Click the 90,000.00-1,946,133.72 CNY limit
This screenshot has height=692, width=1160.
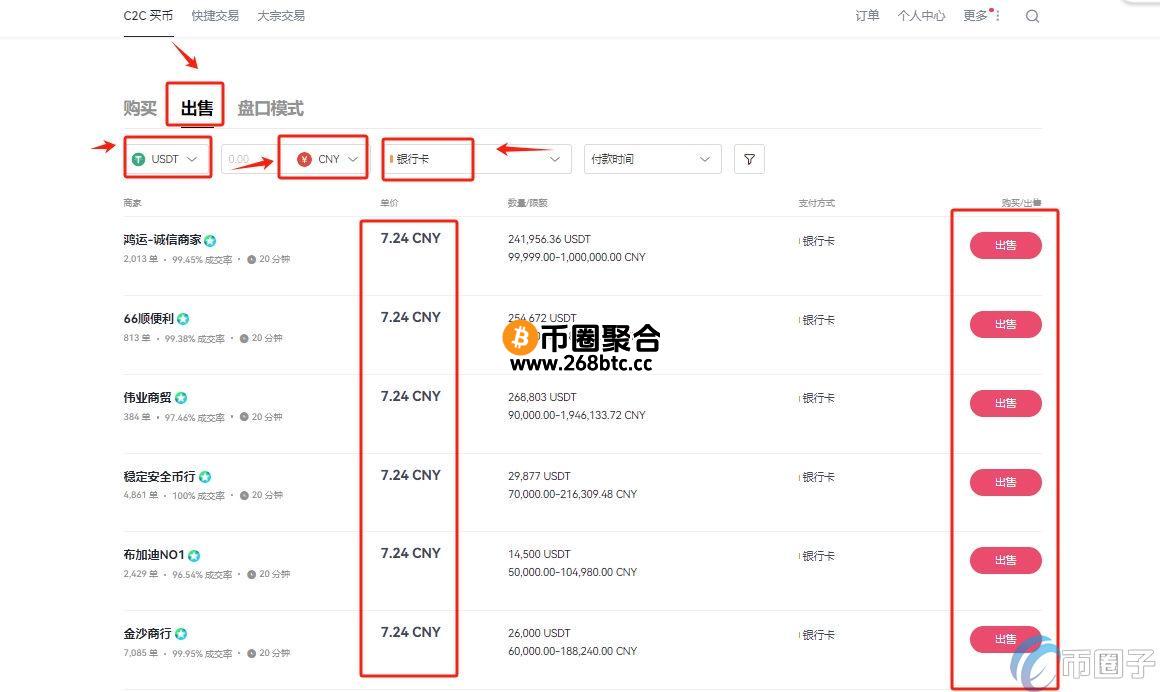(x=576, y=415)
